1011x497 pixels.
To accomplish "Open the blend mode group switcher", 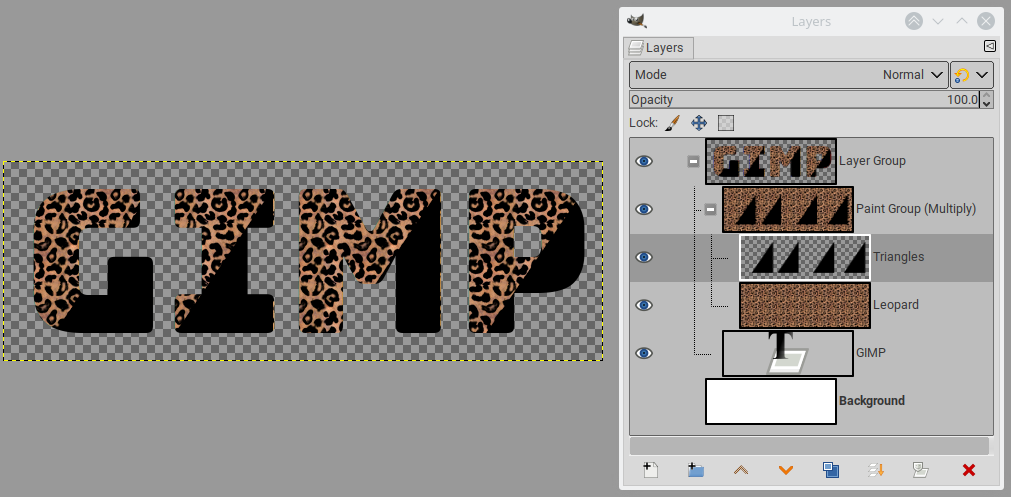I will pos(972,75).
